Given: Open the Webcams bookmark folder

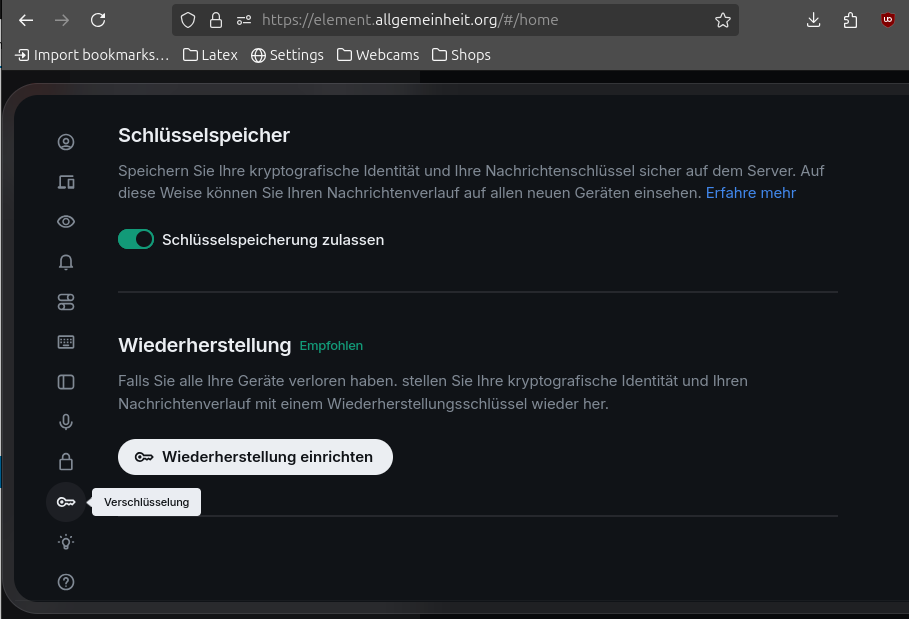Looking at the screenshot, I should pos(378,55).
